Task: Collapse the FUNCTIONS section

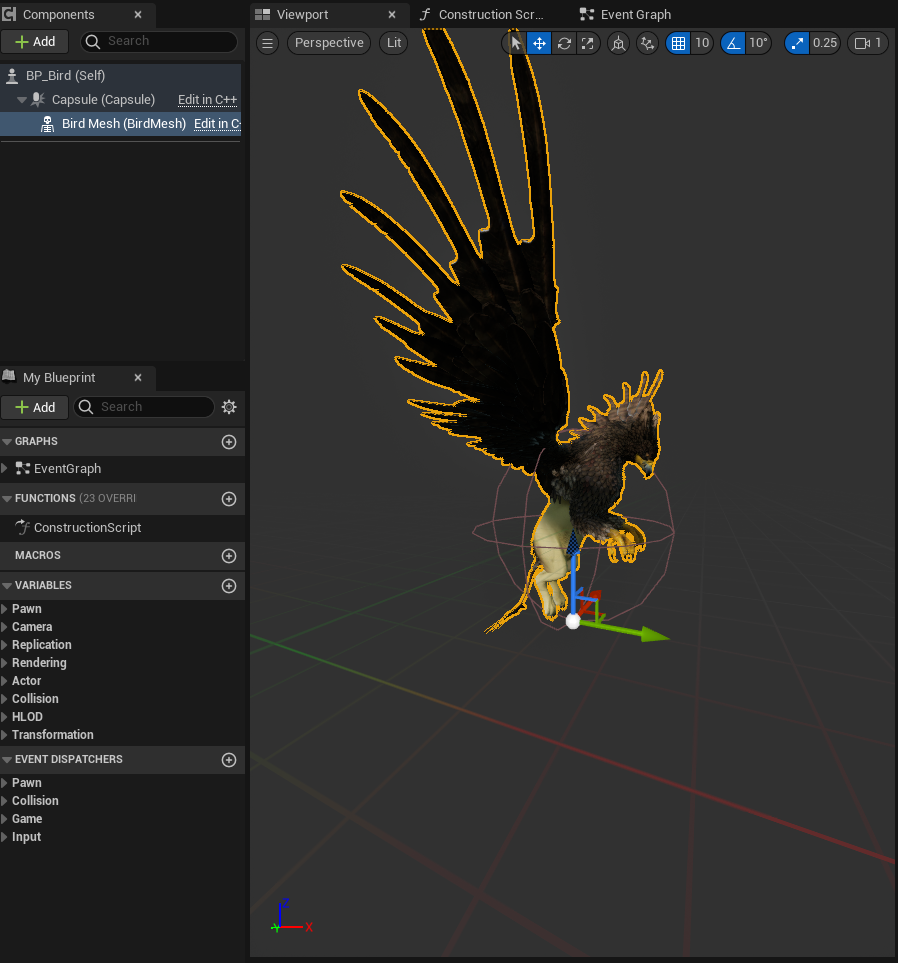Action: [7, 499]
